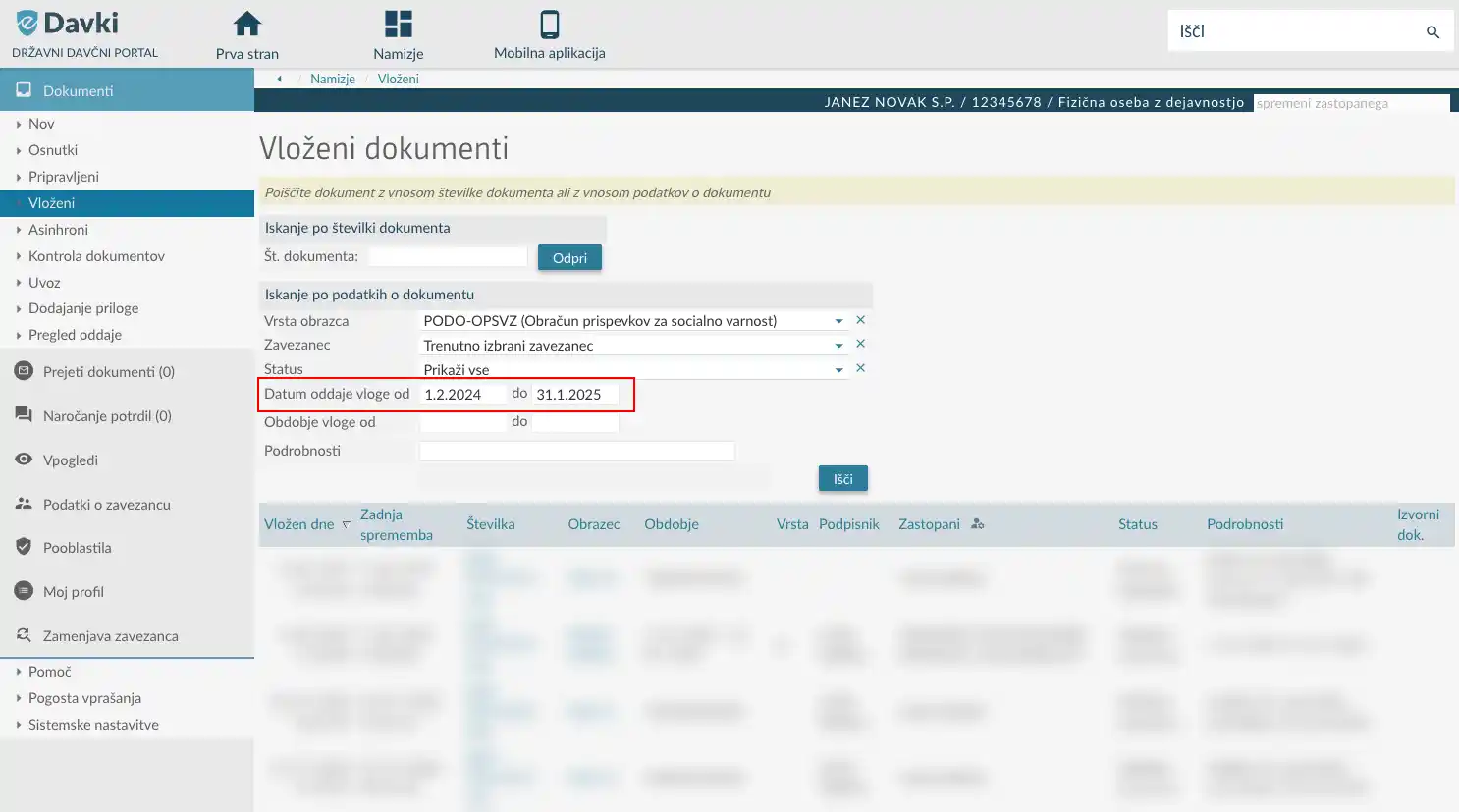This screenshot has height=812, width=1459.
Task: Click the search magnifier icon
Action: tap(1432, 30)
